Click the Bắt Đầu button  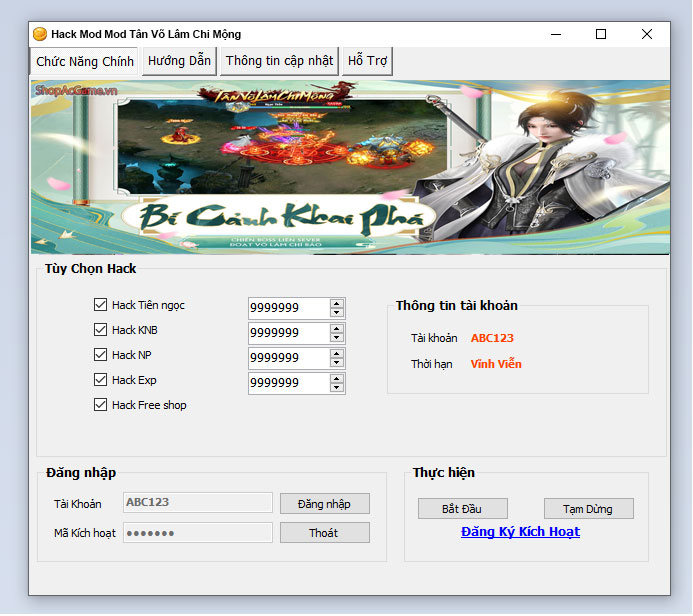click(x=462, y=509)
